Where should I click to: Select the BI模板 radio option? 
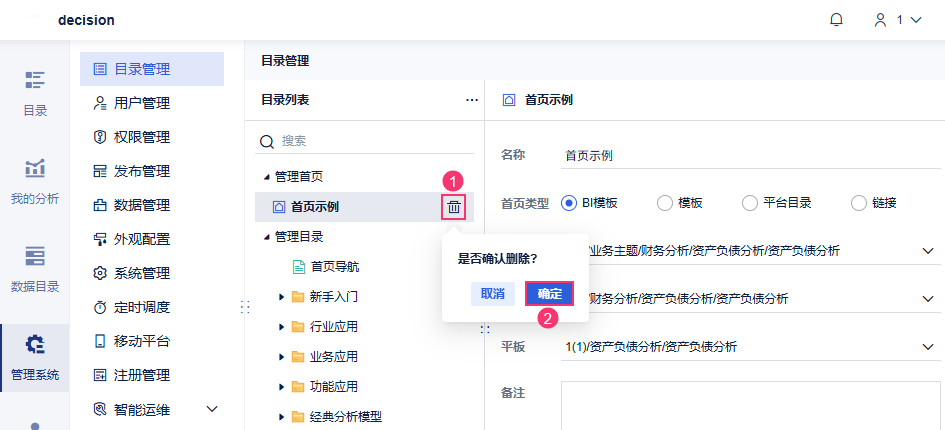(x=570, y=203)
